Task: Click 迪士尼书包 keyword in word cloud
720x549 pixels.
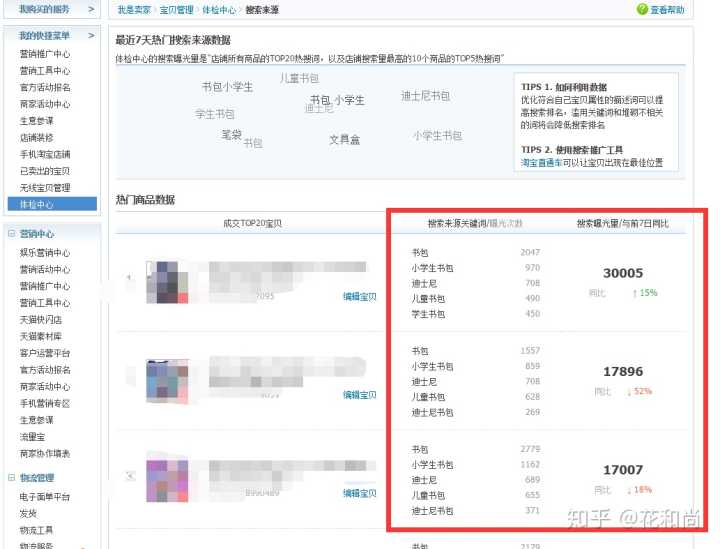Action: click(425, 96)
